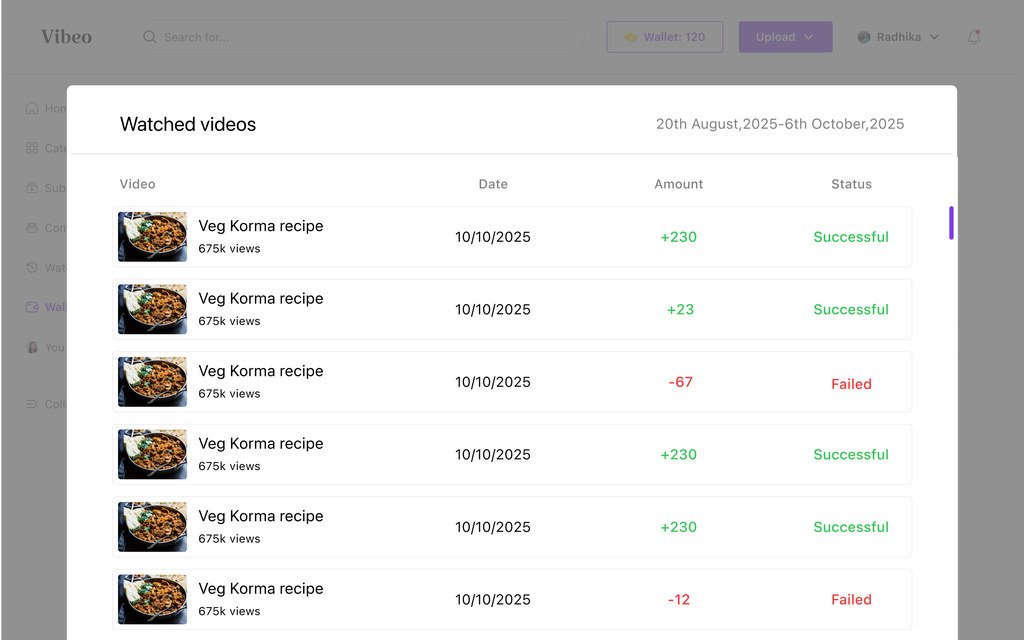This screenshot has width=1024, height=640.
Task: Open the Wallet: 120 button
Action: pyautogui.click(x=664, y=37)
